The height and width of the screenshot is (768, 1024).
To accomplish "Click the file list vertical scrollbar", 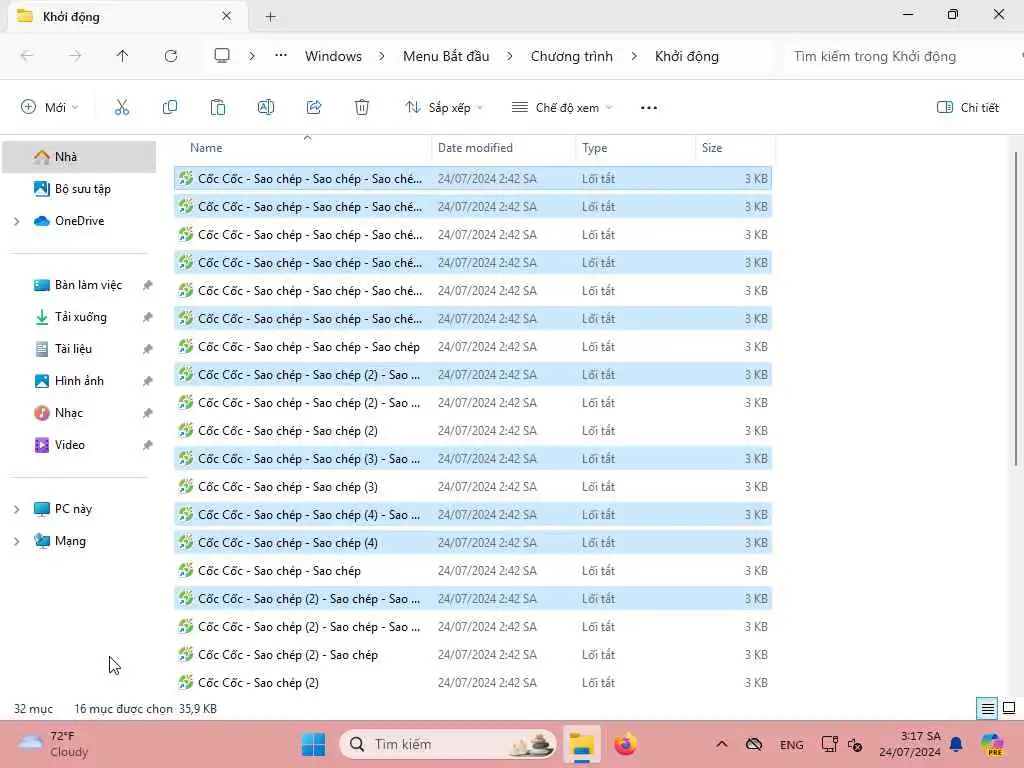I will click(x=1016, y=307).
